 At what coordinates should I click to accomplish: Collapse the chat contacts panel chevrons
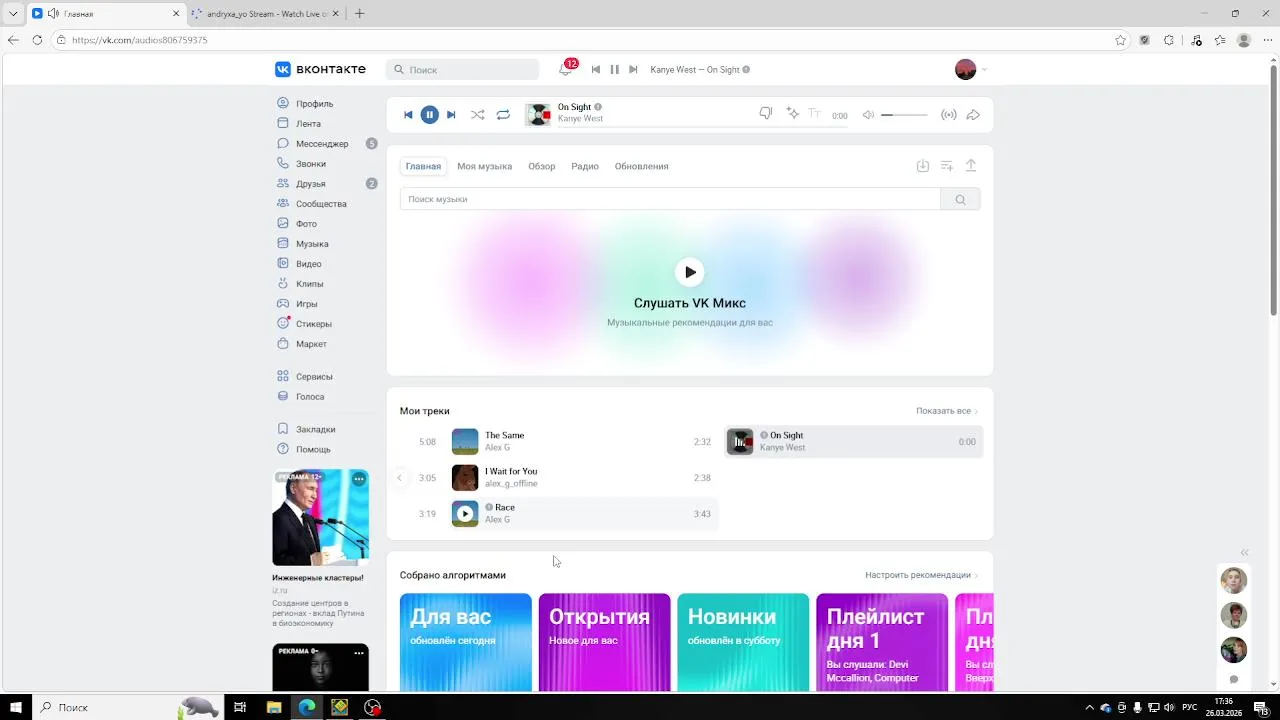tap(1245, 553)
